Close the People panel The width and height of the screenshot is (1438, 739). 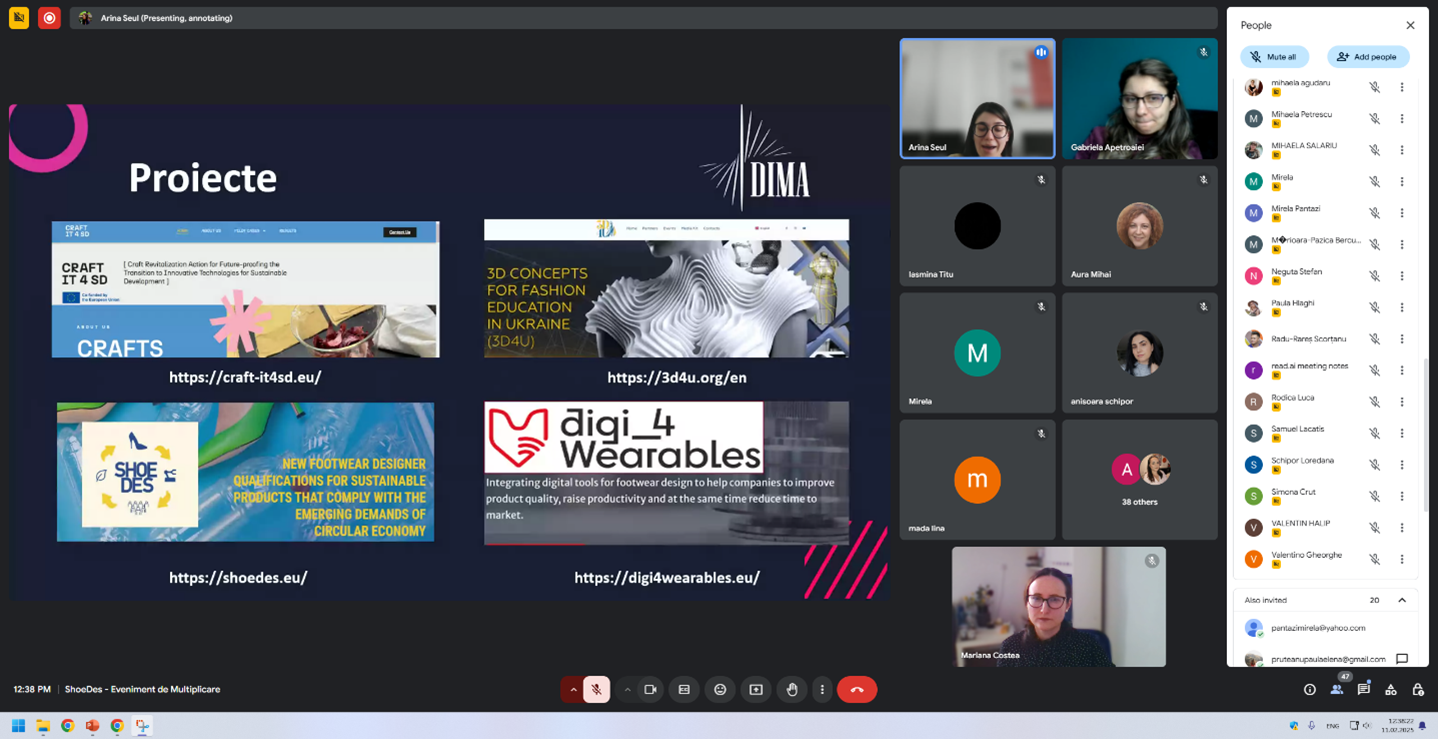pos(1410,25)
